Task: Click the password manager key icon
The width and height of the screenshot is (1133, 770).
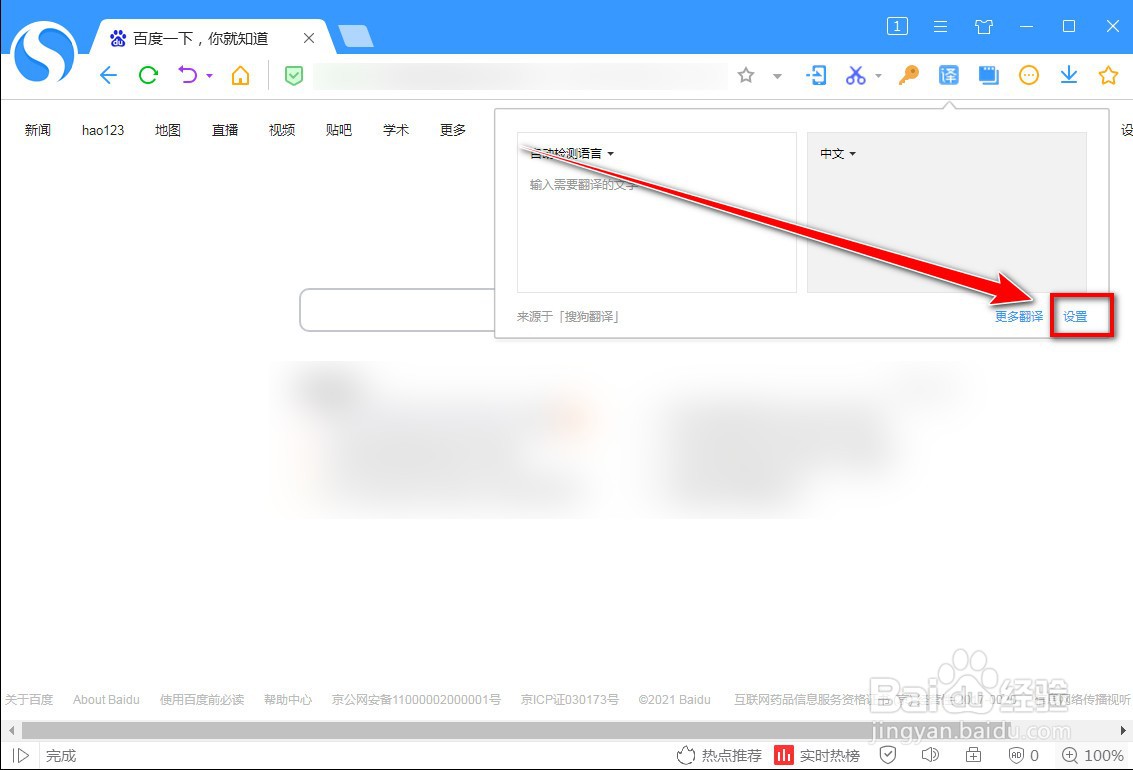Action: point(908,75)
